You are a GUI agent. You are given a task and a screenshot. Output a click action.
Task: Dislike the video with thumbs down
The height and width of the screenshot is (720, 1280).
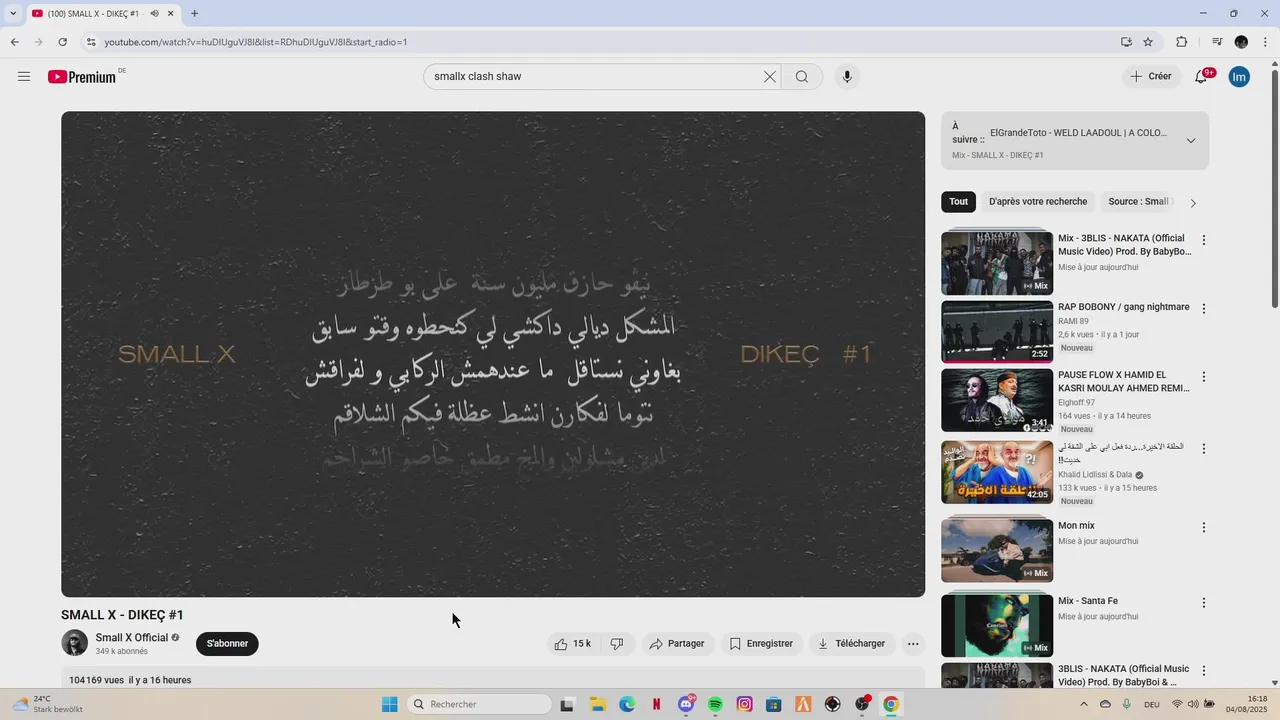(617, 644)
